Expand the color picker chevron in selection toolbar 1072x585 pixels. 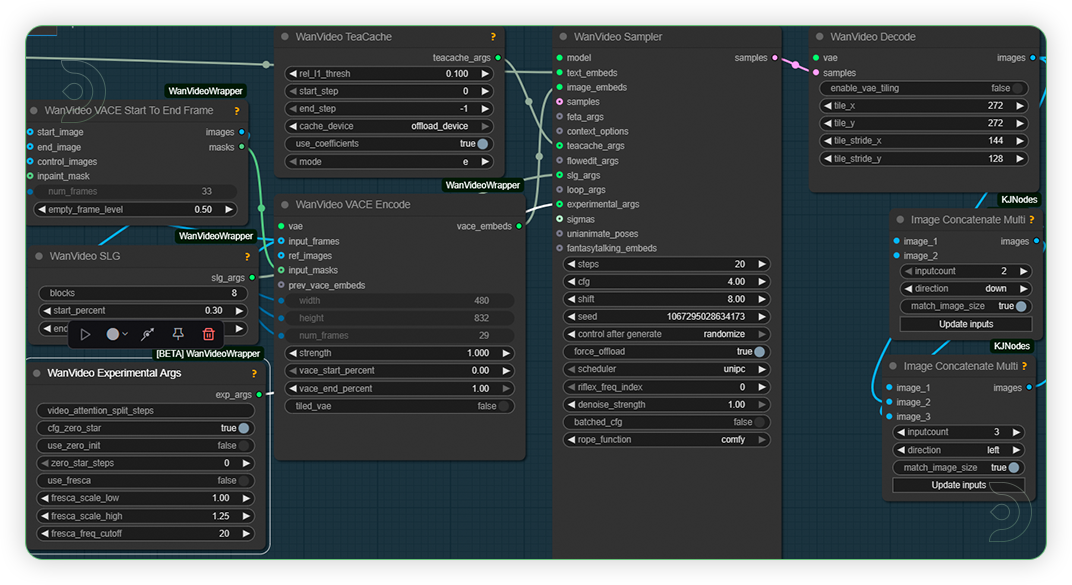pos(125,334)
